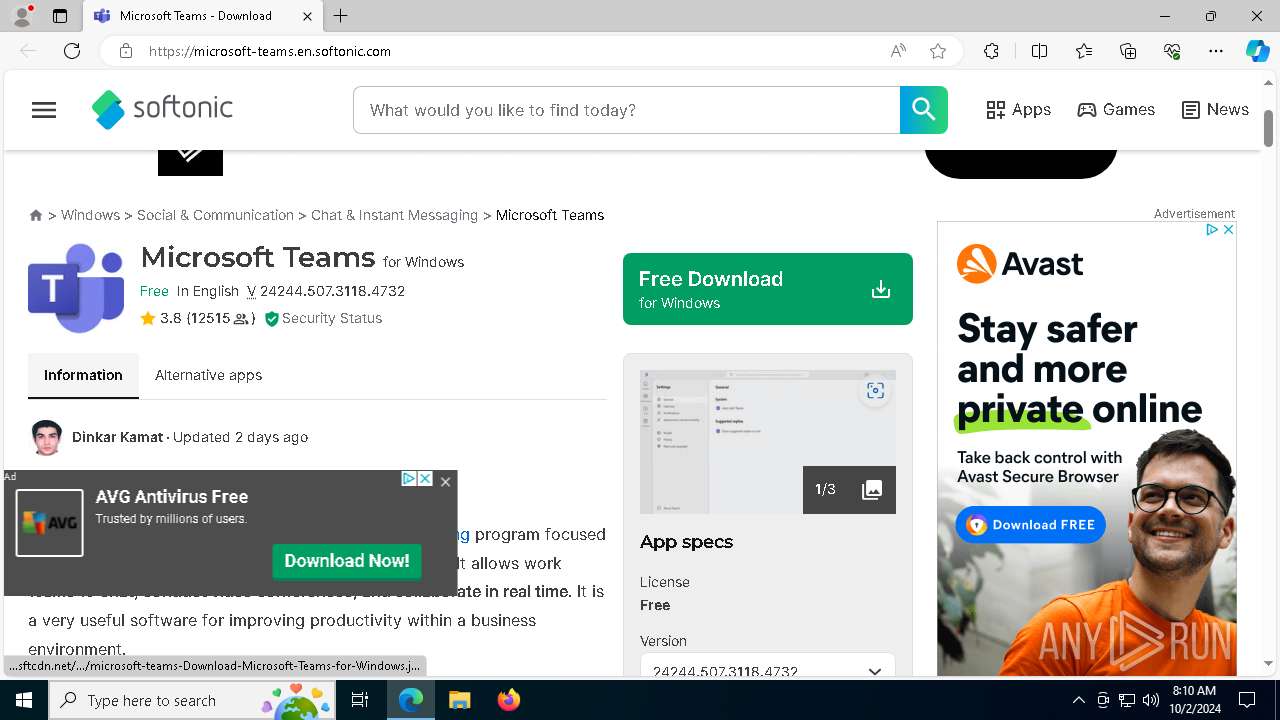Open author Dinkar Kamat profile
Viewport: 1280px width, 720px height.
point(117,437)
